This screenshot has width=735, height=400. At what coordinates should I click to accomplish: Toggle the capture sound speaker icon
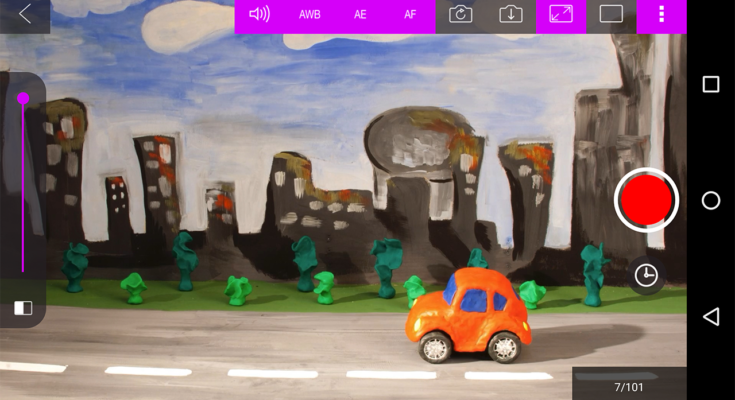[259, 15]
